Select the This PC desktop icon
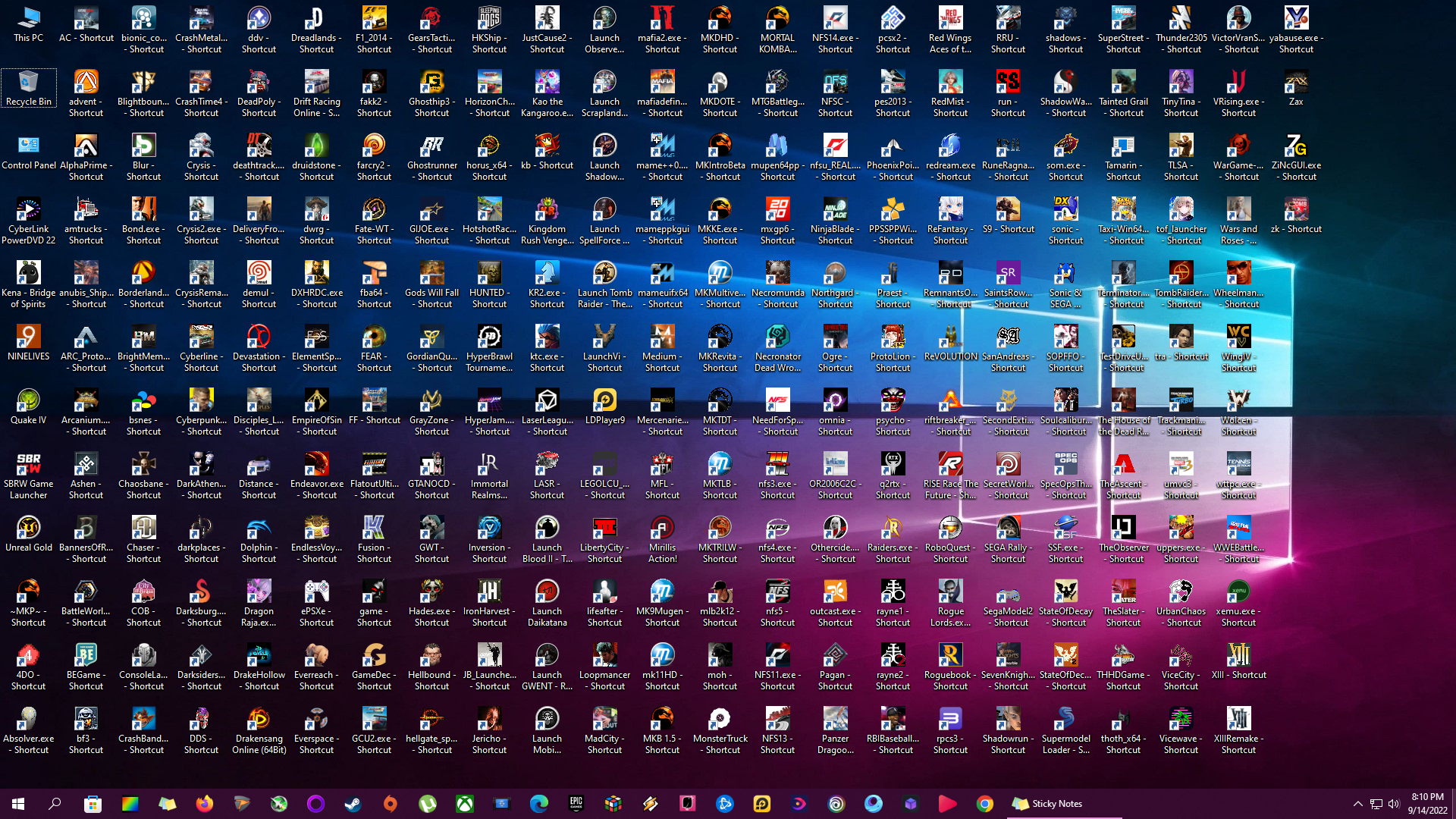This screenshot has height=819, width=1456. 29,24
